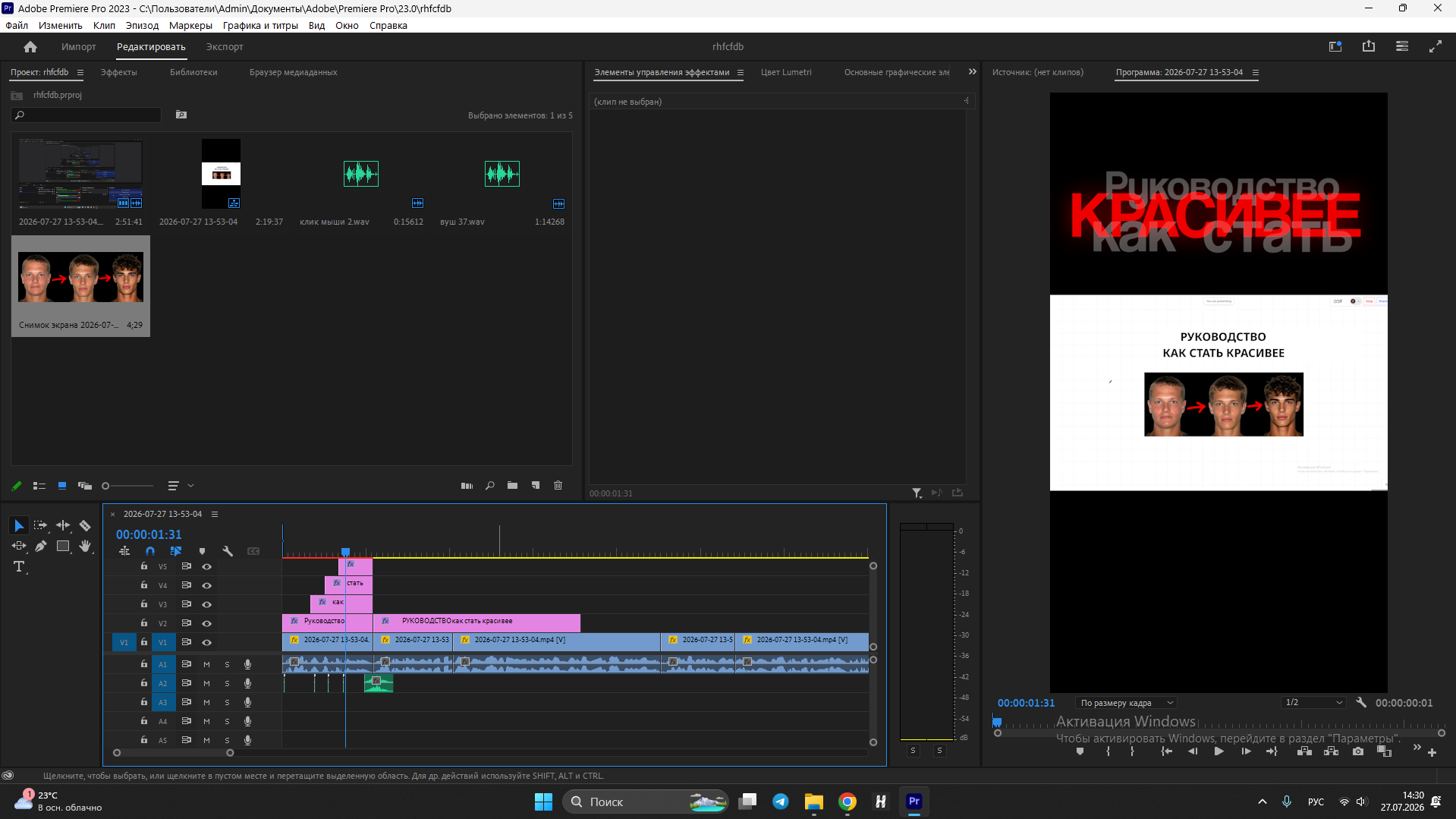Viewport: 1456px width, 819px height.
Task: Create new bin in project panel
Action: [x=512, y=486]
